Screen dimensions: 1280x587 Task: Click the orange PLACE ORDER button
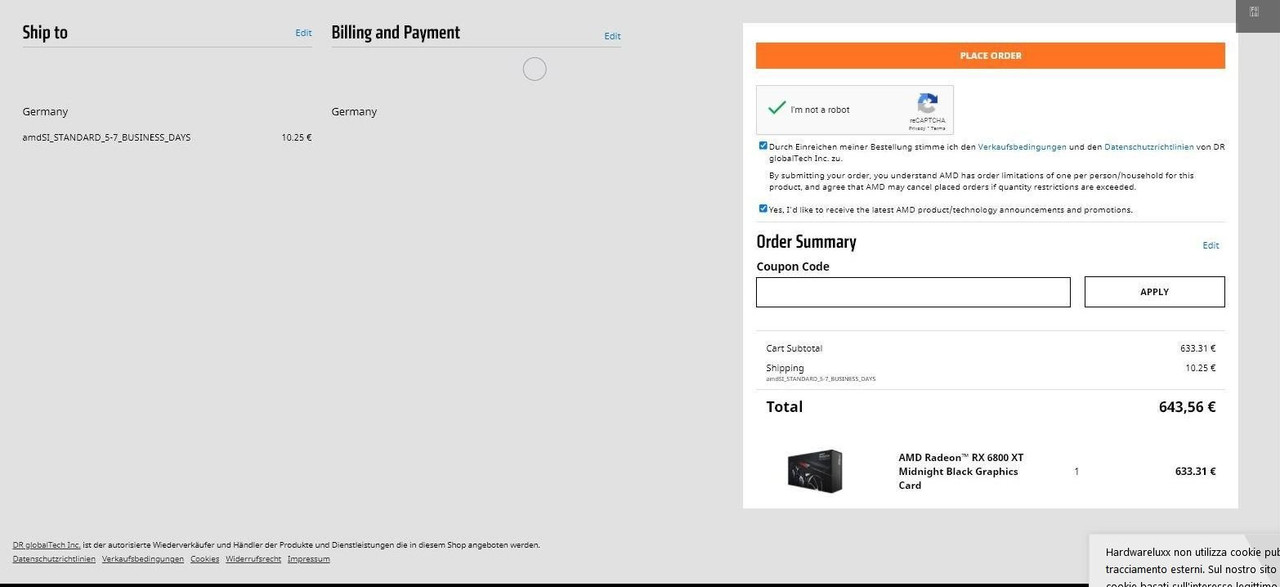990,56
